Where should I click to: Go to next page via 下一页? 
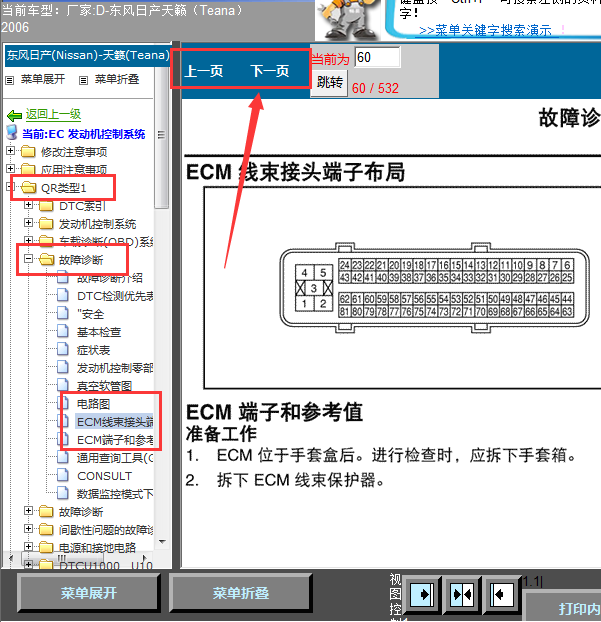[270, 71]
